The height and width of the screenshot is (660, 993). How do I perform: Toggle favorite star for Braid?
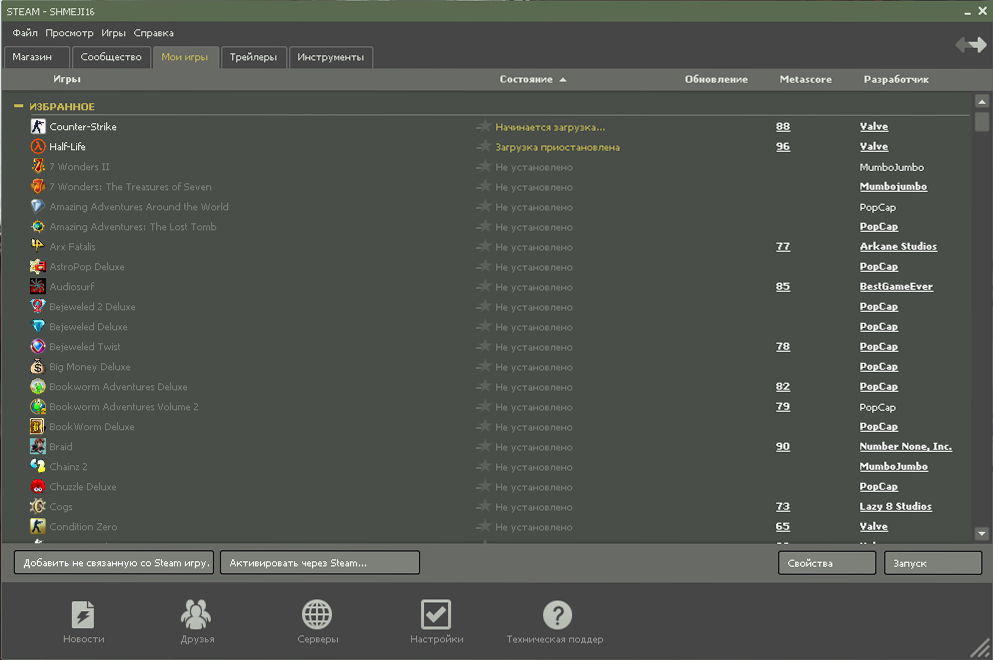484,447
